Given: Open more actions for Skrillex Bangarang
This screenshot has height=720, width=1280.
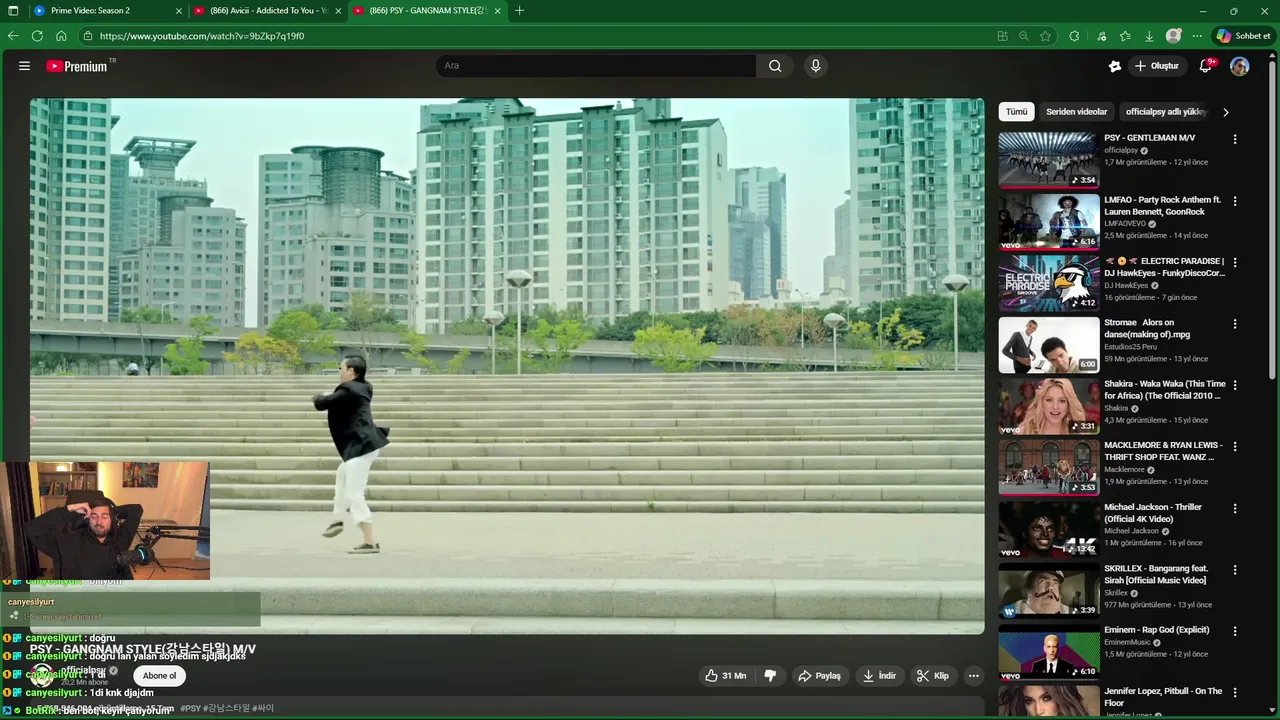Looking at the screenshot, I should (x=1235, y=570).
